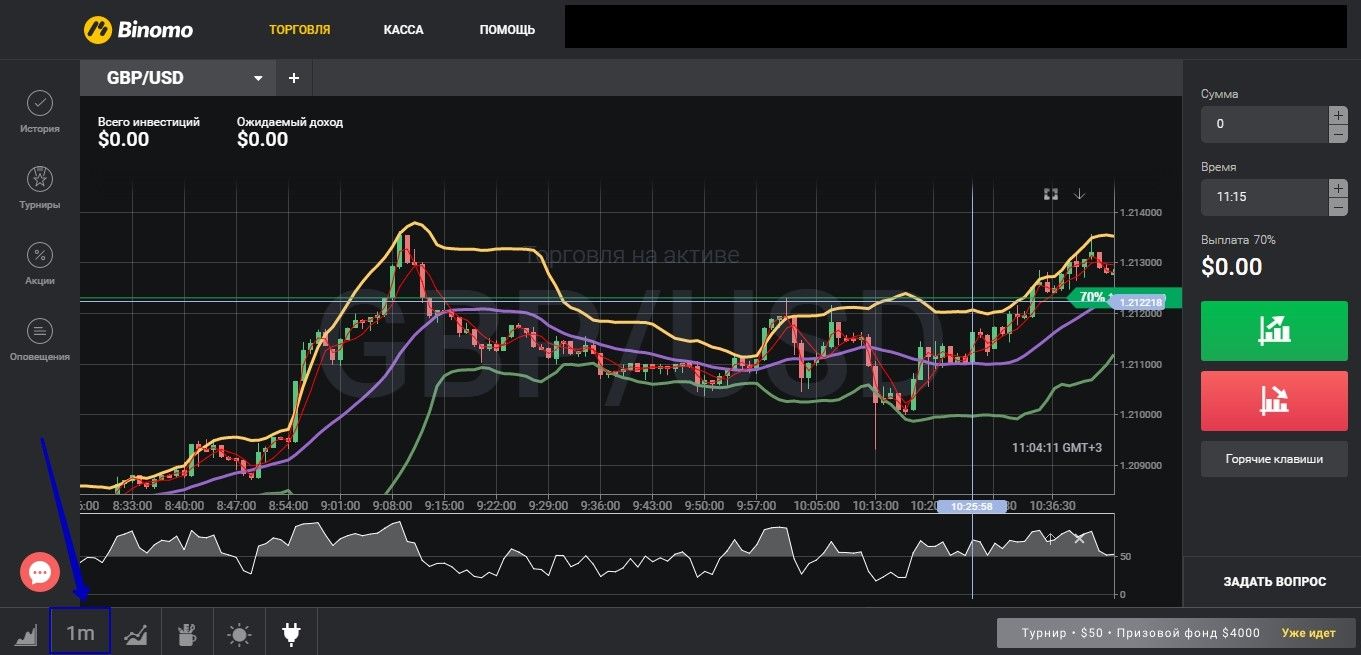This screenshot has width=1361, height=655.
Task: Place a down trade with red button
Action: pos(1274,401)
